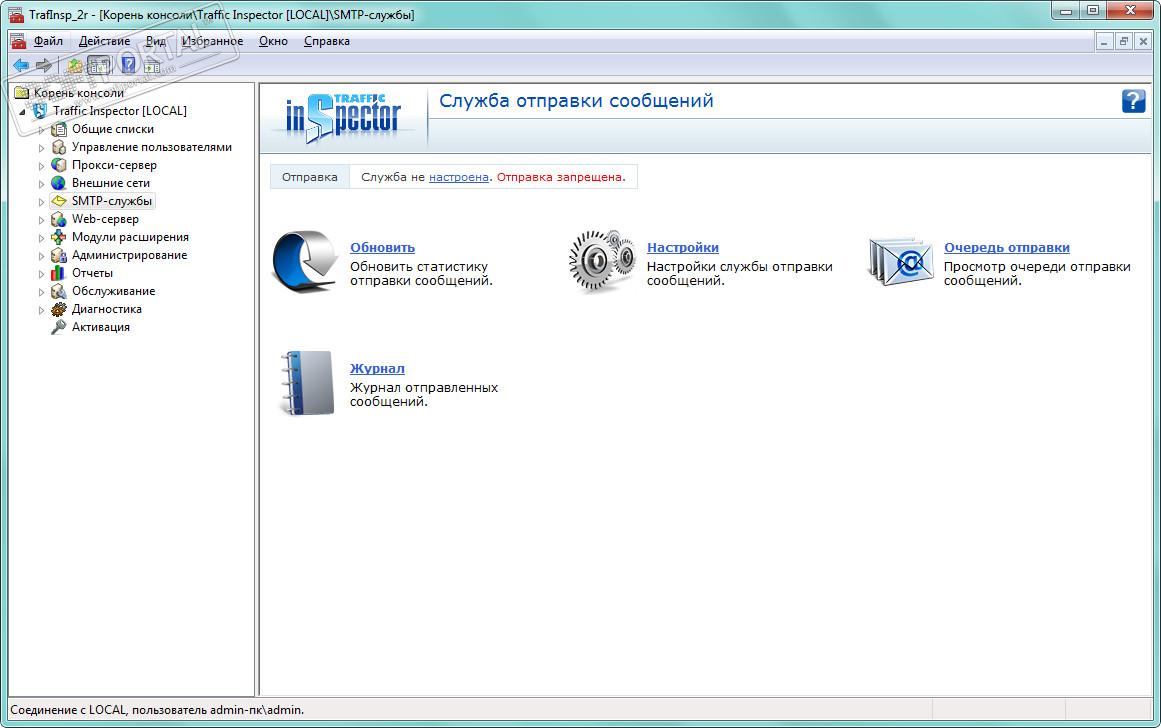Image resolution: width=1161 pixels, height=728 pixels.
Task: Click the Соединение с LOCAL status bar text
Action: 157,709
